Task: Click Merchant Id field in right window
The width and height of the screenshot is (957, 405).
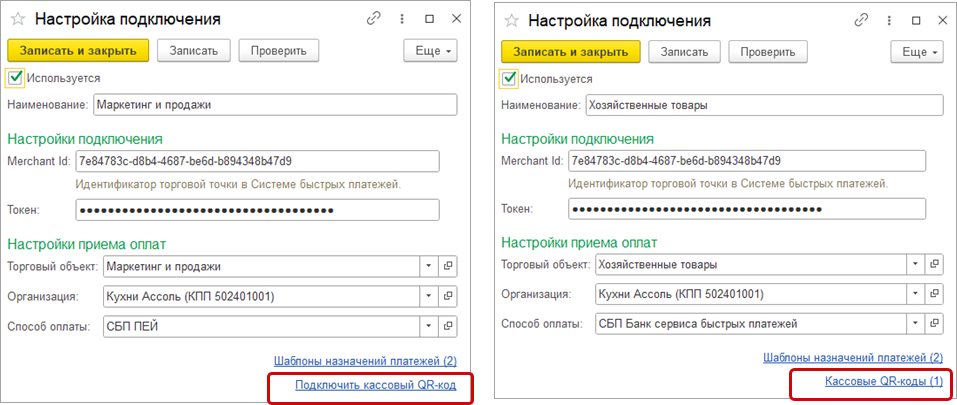Action: pos(747,161)
